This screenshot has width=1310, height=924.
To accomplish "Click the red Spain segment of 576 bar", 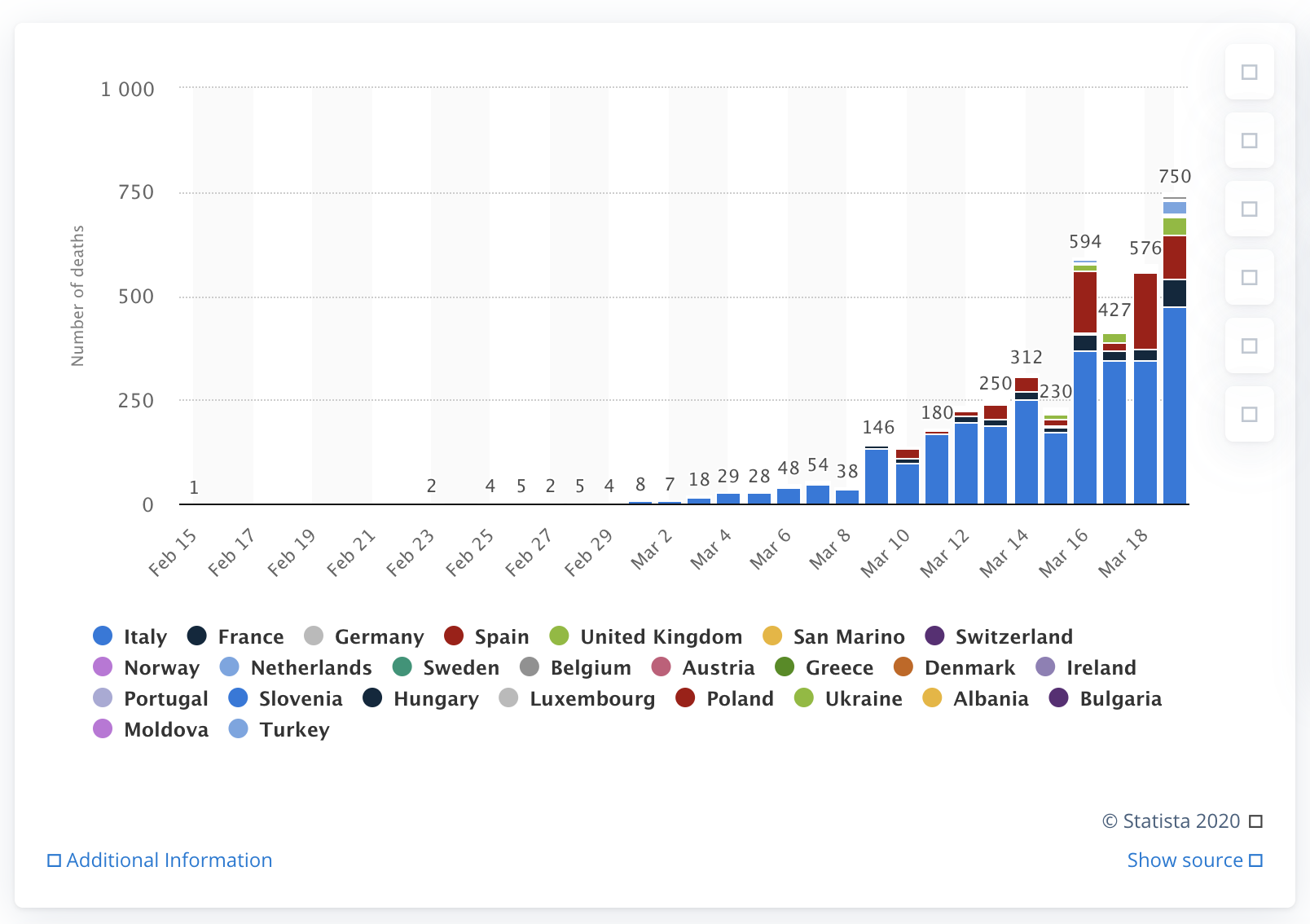I will pyautogui.click(x=1145, y=311).
